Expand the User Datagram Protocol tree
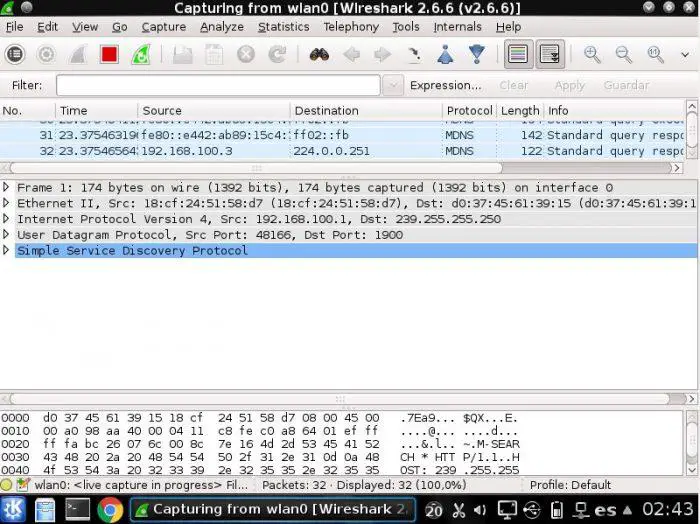 (6, 234)
